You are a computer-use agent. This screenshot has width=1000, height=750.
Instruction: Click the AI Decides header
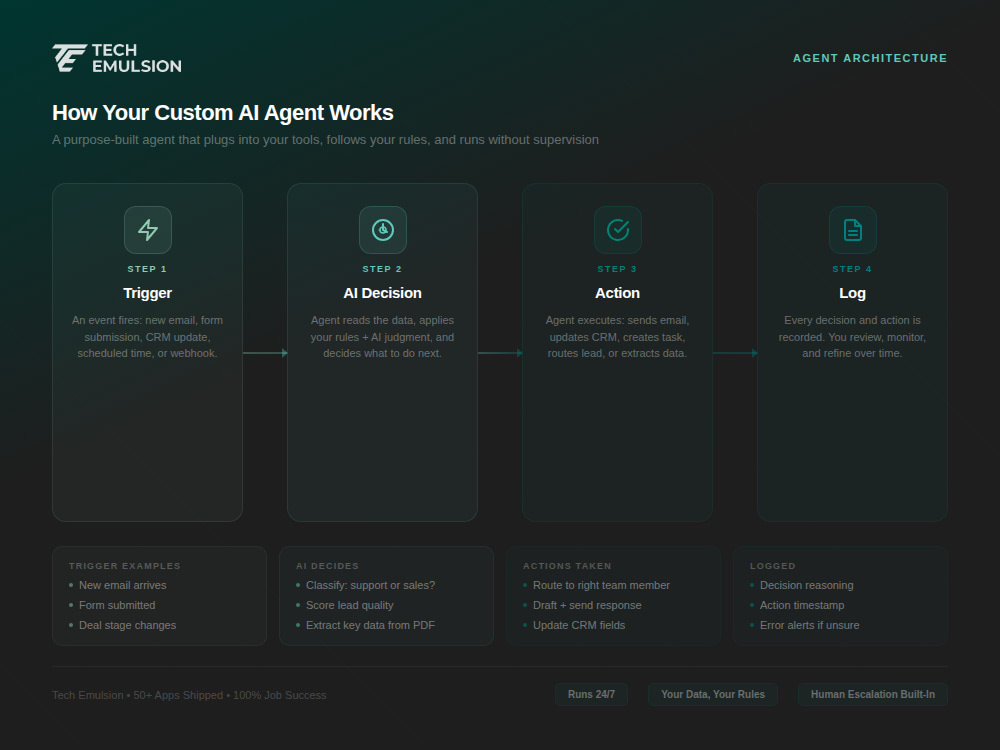point(327,566)
